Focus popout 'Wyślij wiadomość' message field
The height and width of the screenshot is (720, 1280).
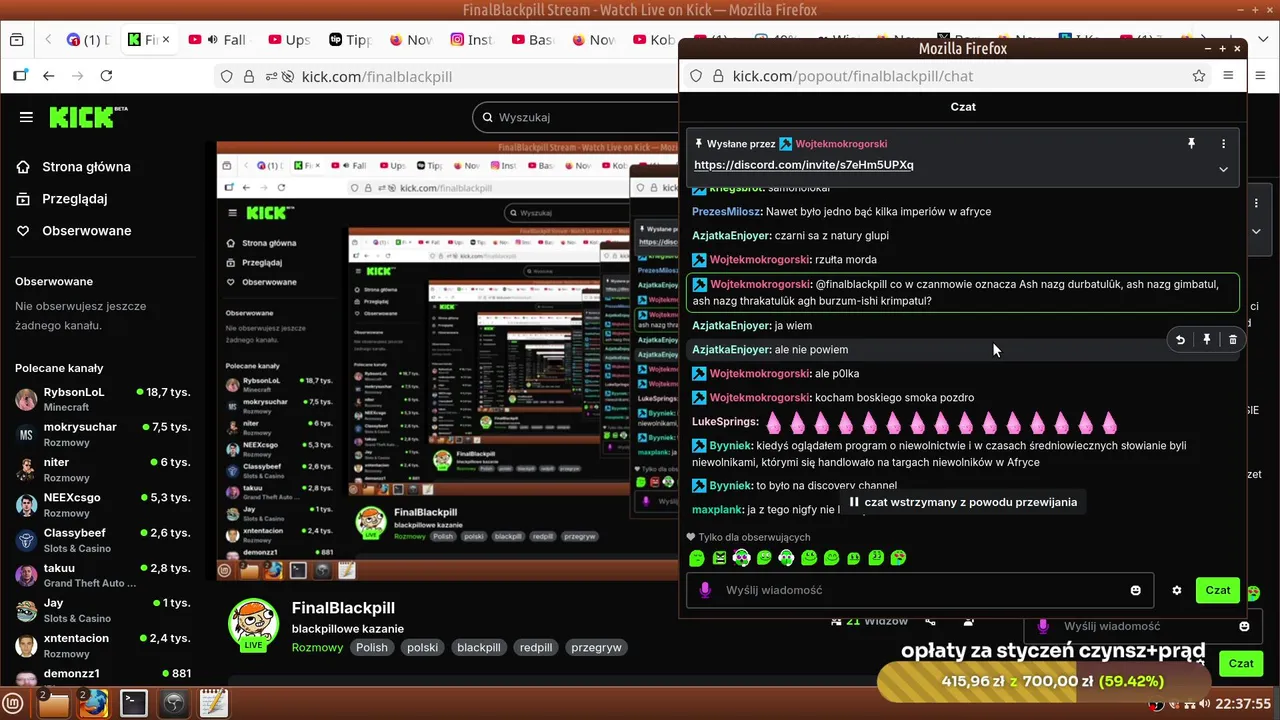tap(920, 590)
